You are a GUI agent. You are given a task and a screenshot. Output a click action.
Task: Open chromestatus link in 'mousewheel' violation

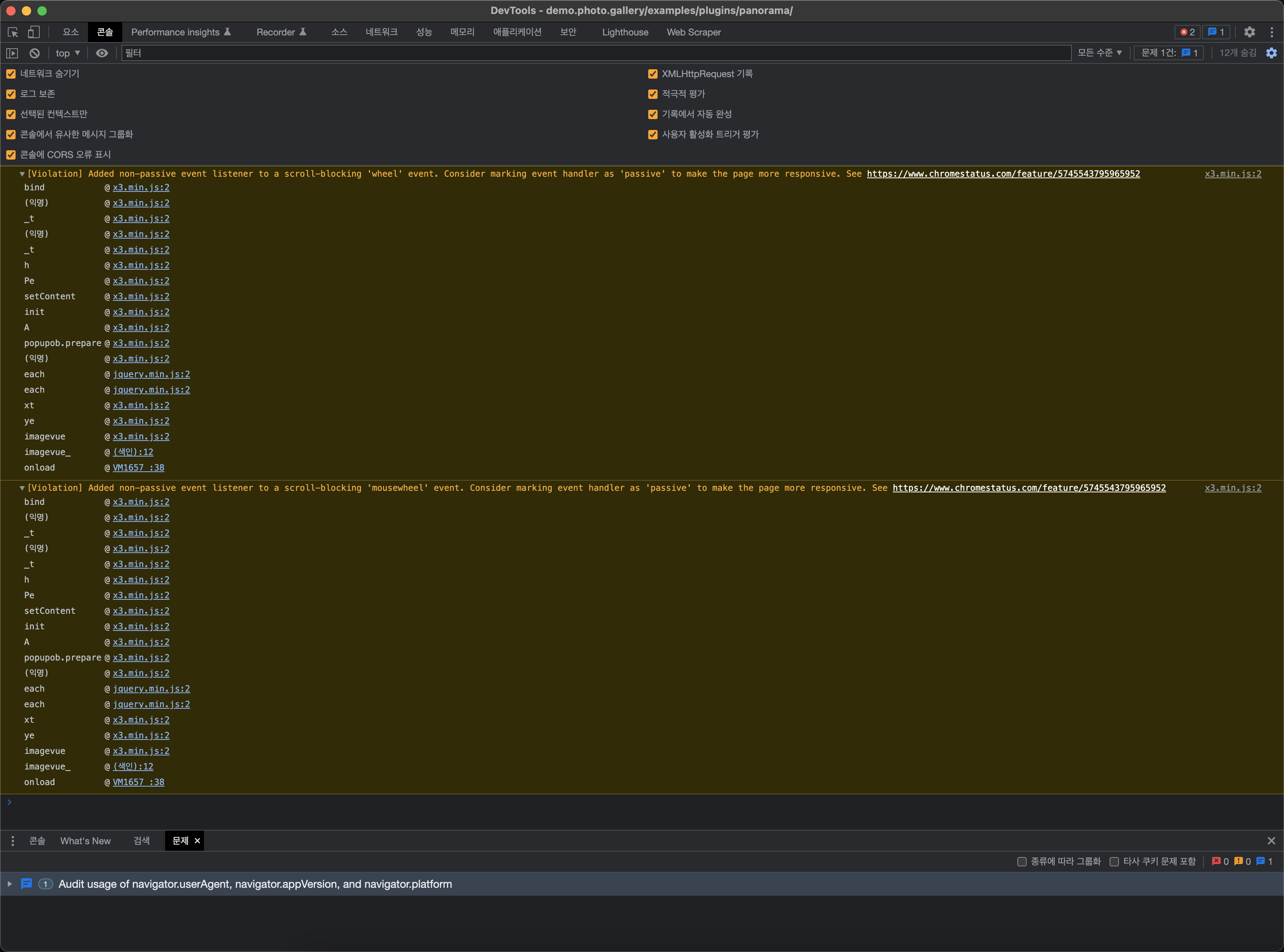point(1029,488)
